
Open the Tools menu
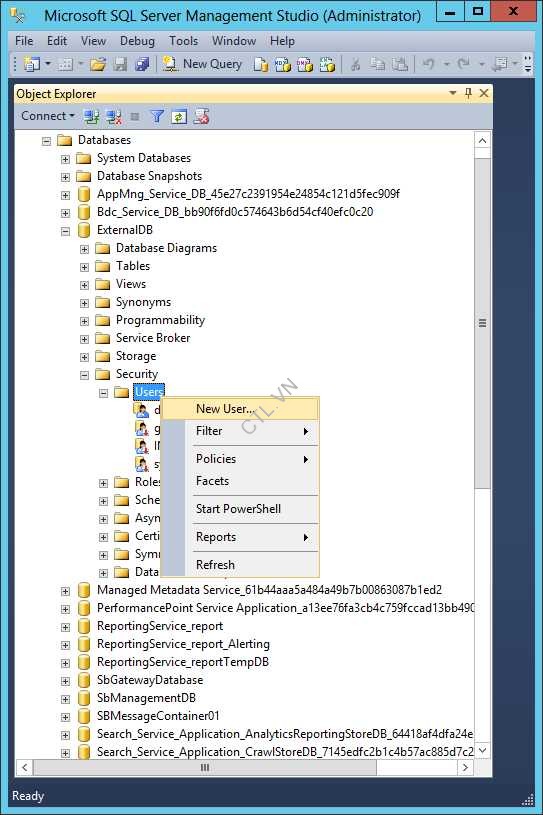click(x=183, y=41)
